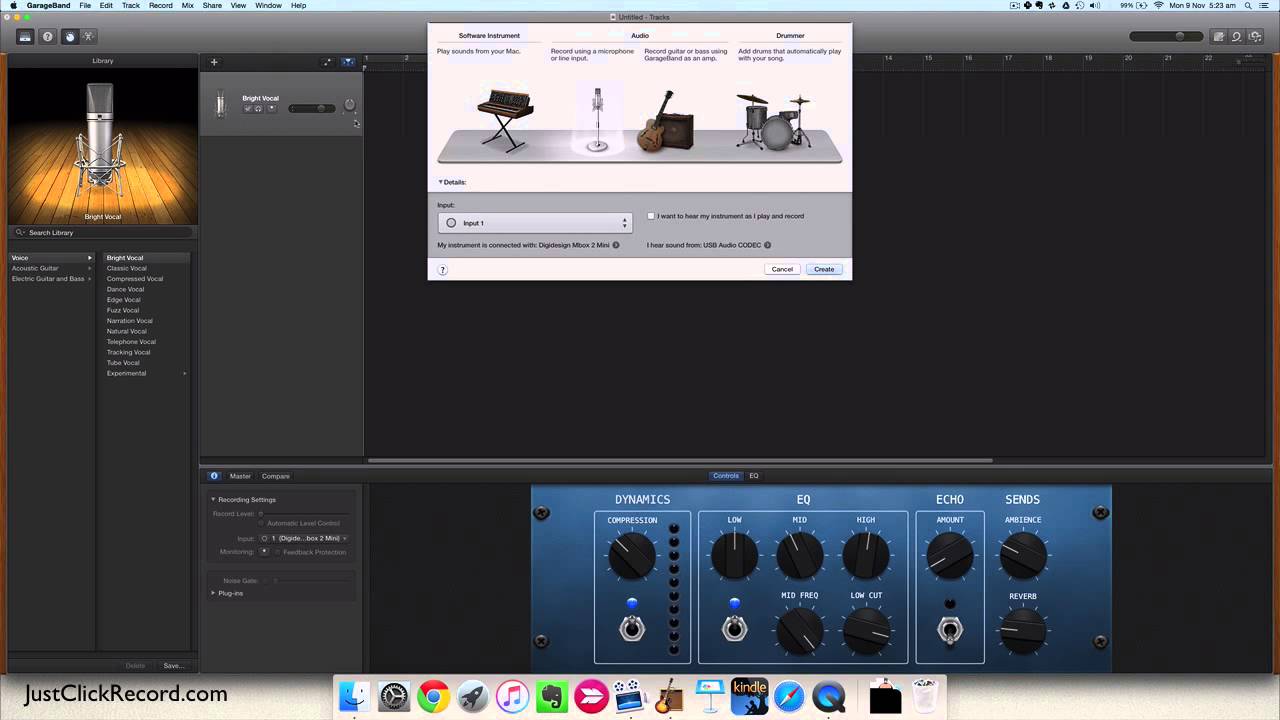1280x720 pixels.
Task: Open the Apple Loops browser button
Action: click(x=1236, y=37)
